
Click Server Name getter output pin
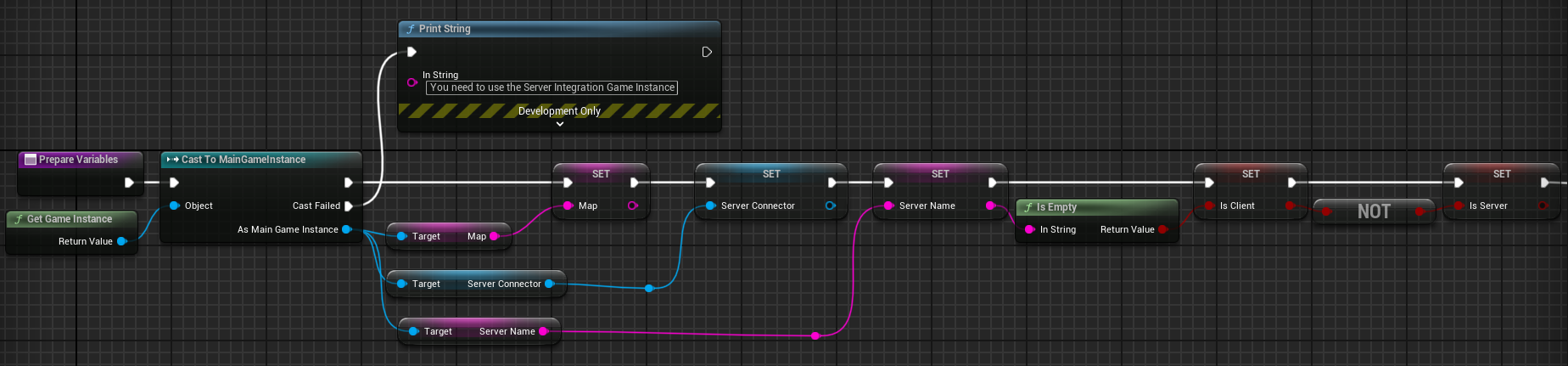pos(544,331)
